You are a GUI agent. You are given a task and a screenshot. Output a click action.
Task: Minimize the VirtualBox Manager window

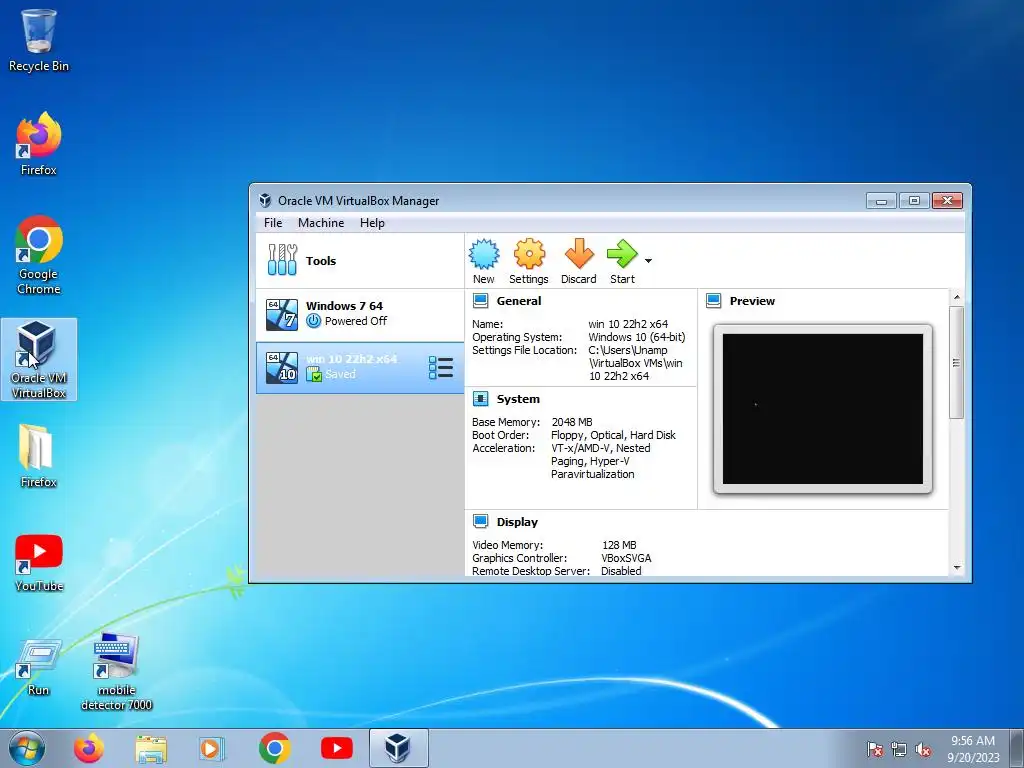pos(881,200)
